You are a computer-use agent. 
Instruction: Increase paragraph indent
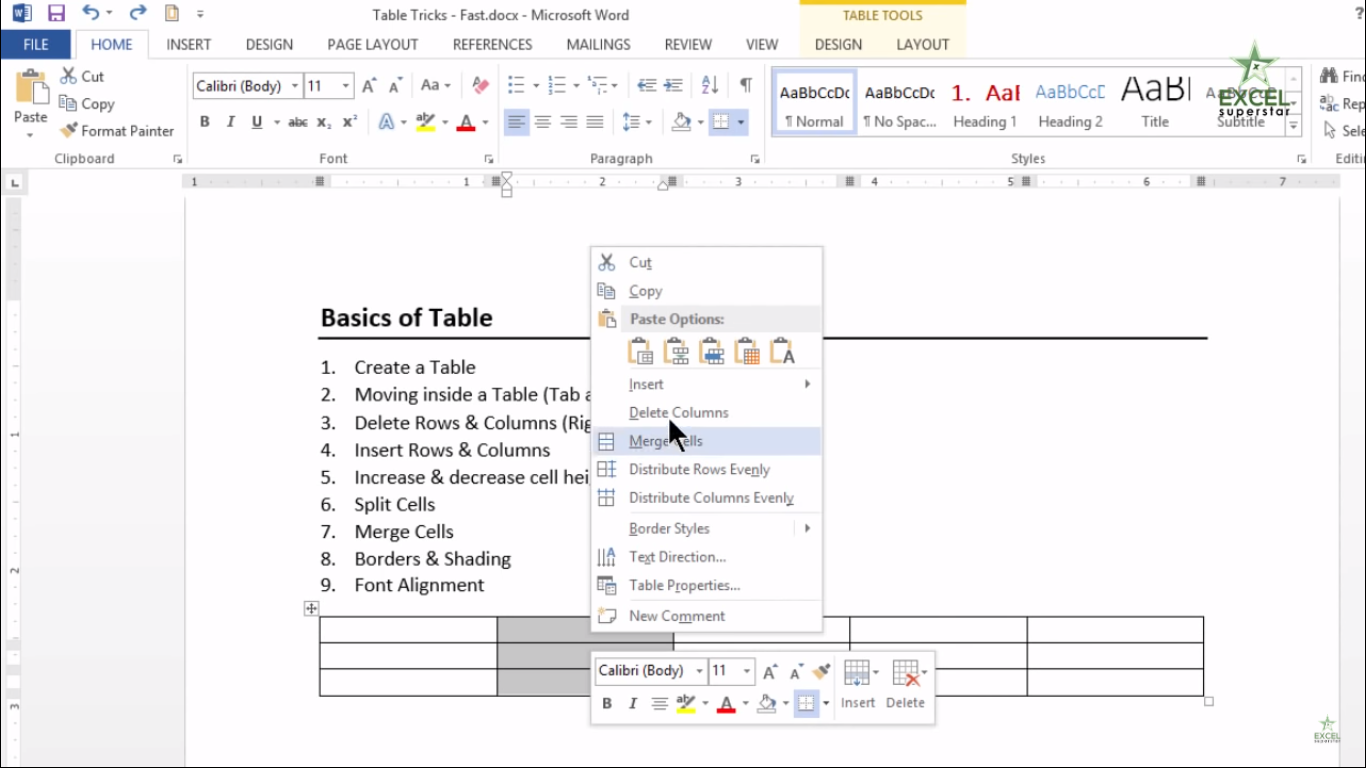(673, 86)
